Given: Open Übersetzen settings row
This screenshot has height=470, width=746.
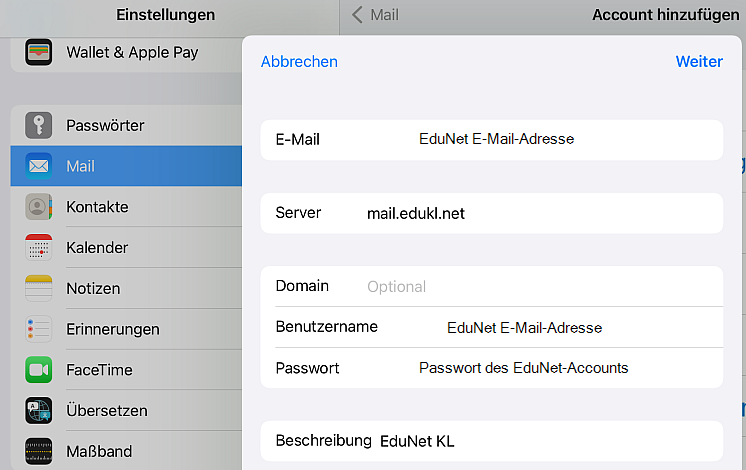Looking at the screenshot, I should coord(126,411).
